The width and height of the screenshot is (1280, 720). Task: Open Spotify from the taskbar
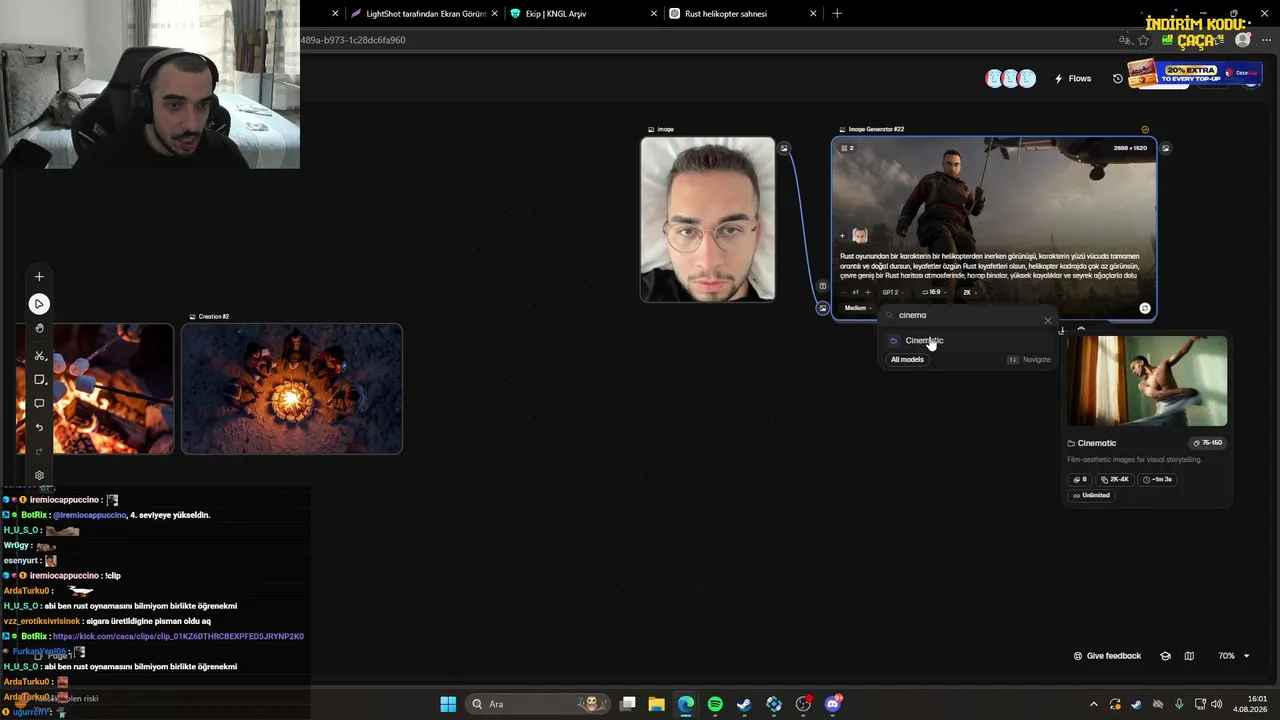715,704
